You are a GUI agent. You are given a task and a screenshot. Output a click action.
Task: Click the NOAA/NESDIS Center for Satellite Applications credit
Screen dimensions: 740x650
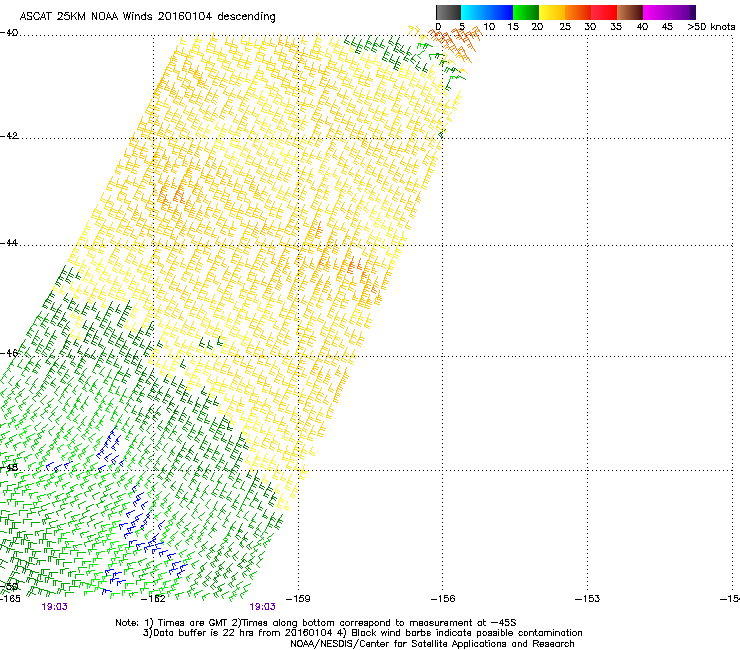tap(432, 644)
